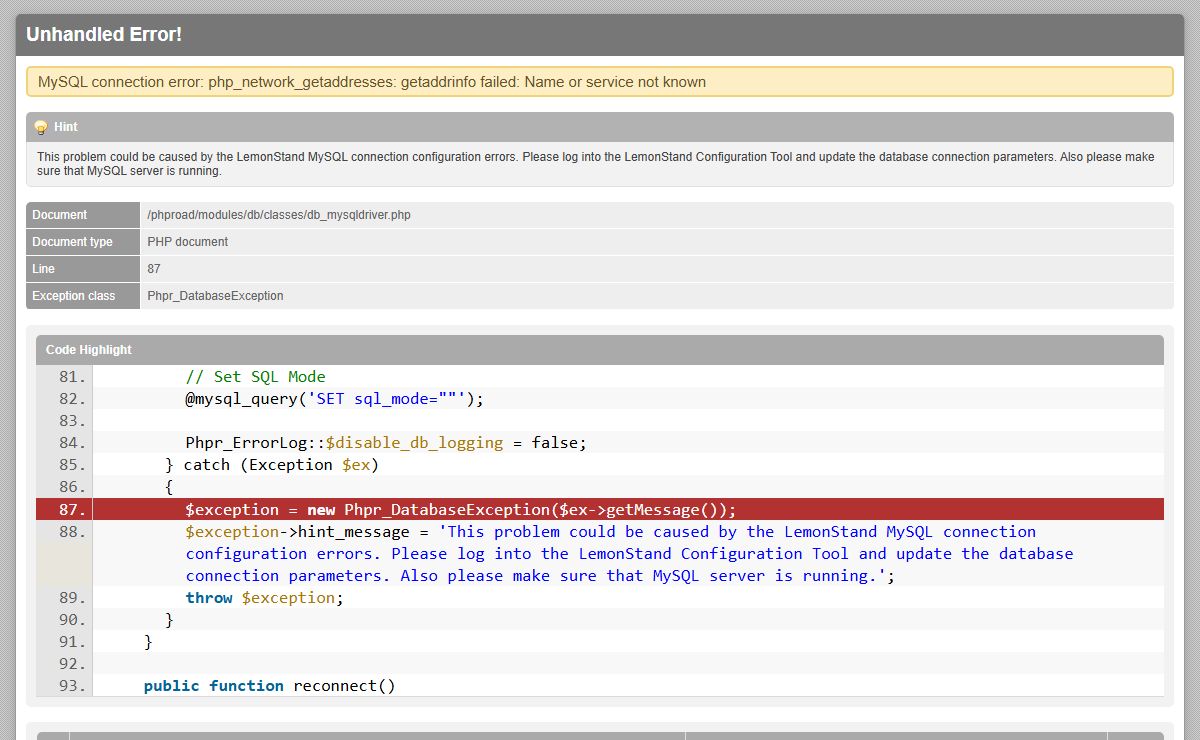Click line number 83 in the code gutter
This screenshot has height=740, width=1200.
(x=72, y=421)
